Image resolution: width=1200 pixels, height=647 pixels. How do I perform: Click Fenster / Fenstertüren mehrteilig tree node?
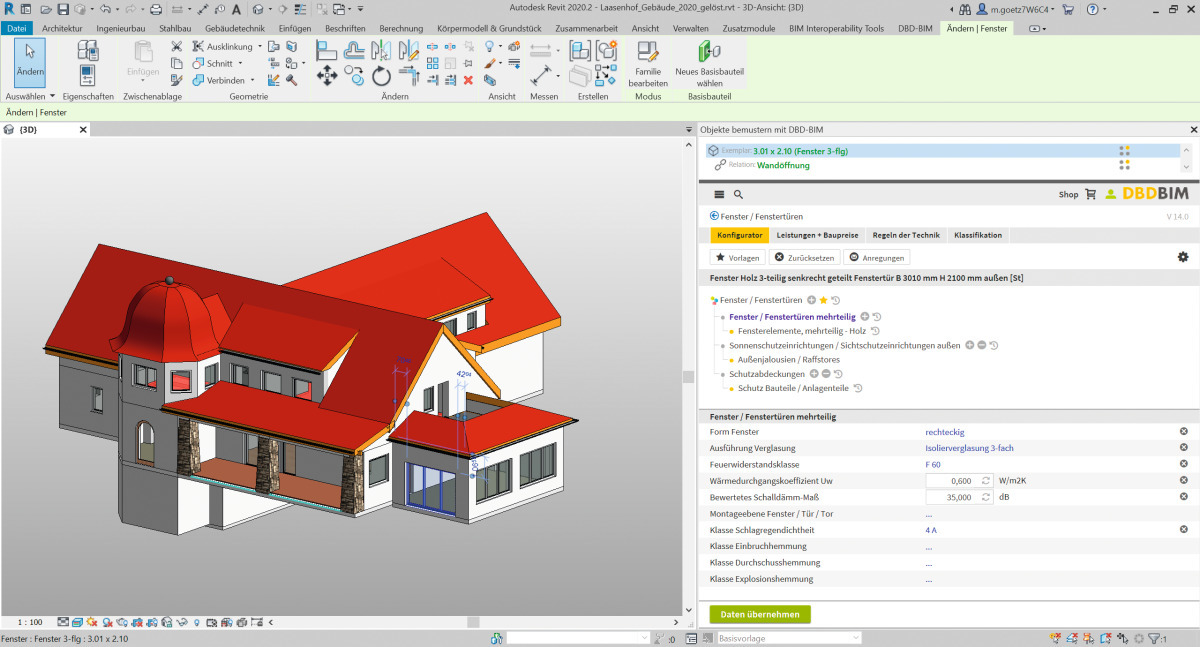pyautogui.click(x=792, y=316)
